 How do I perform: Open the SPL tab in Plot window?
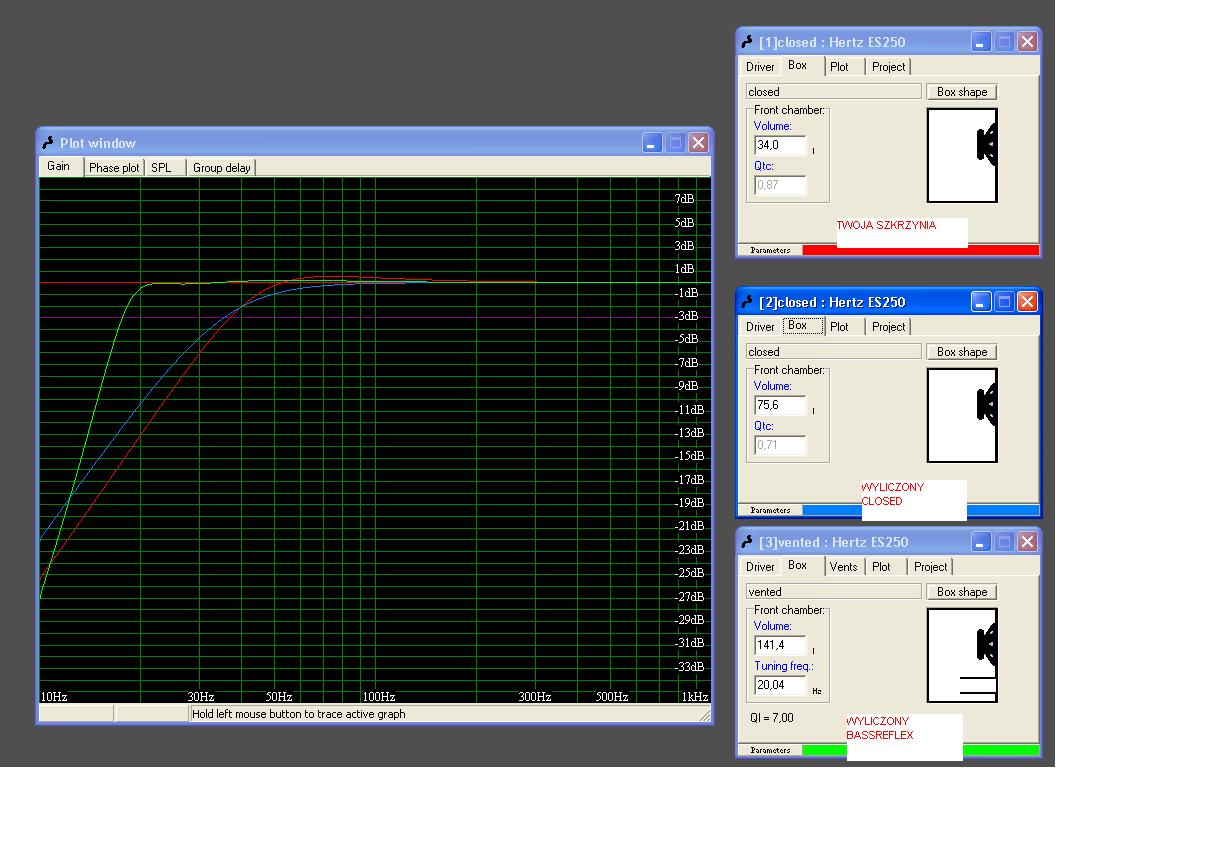pos(162,168)
